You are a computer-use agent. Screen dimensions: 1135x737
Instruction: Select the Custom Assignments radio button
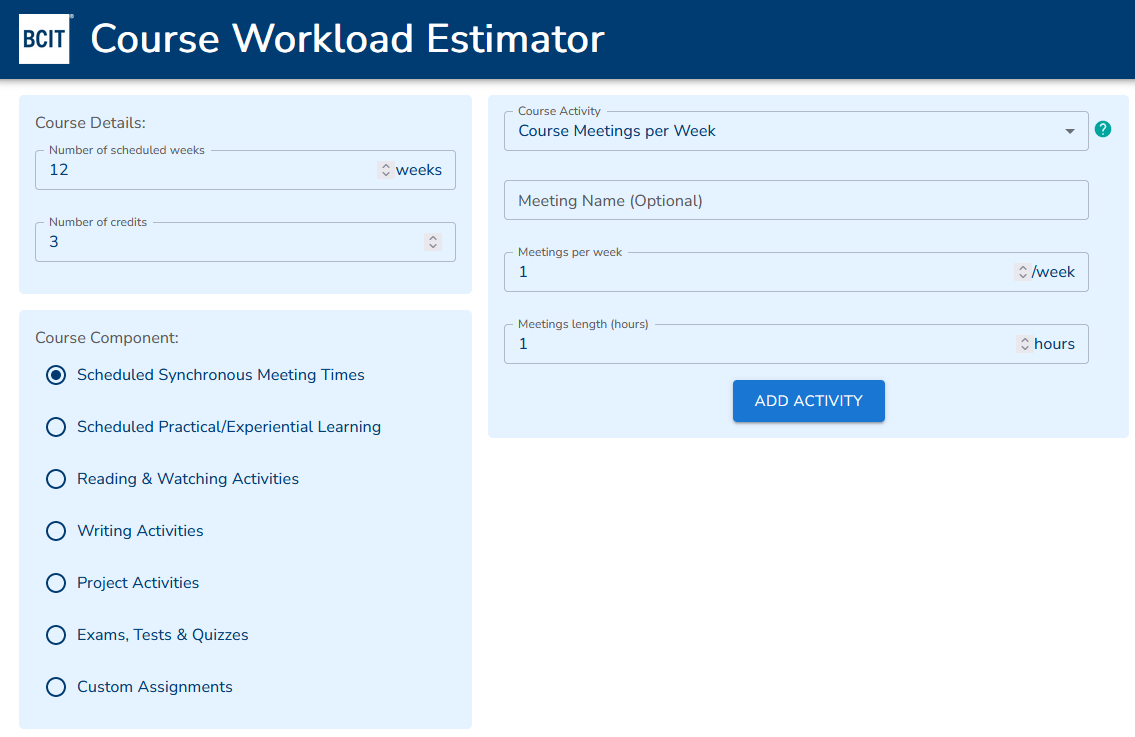56,687
